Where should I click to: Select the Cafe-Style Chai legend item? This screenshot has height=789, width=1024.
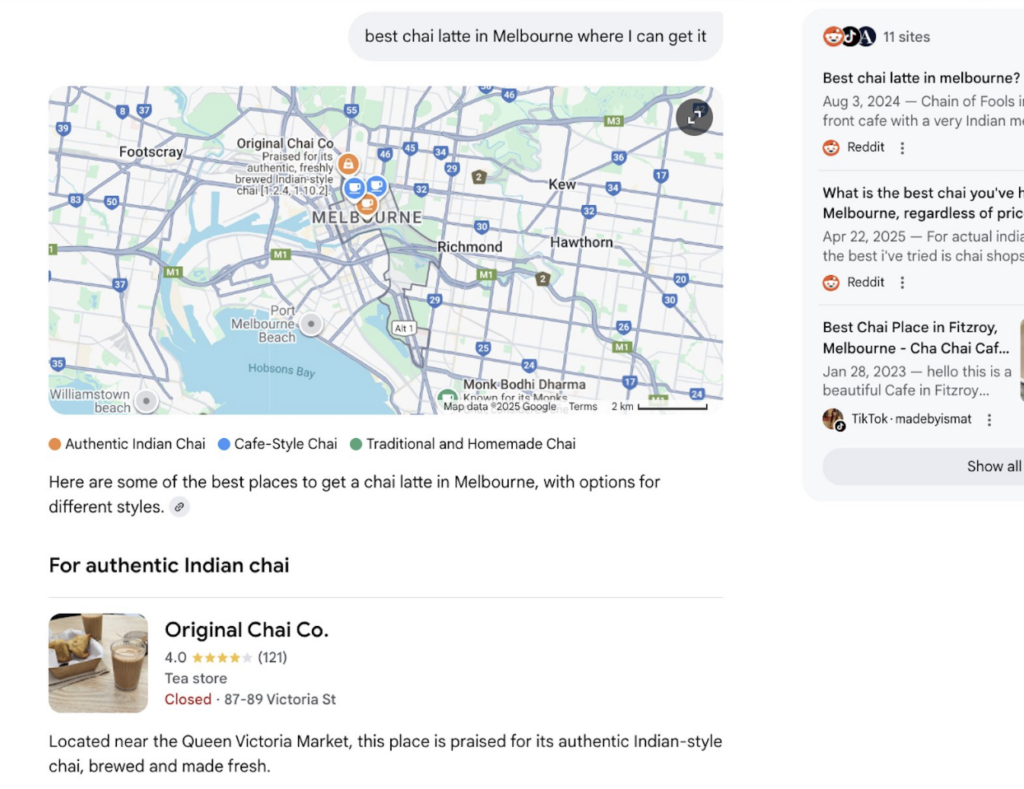click(278, 444)
